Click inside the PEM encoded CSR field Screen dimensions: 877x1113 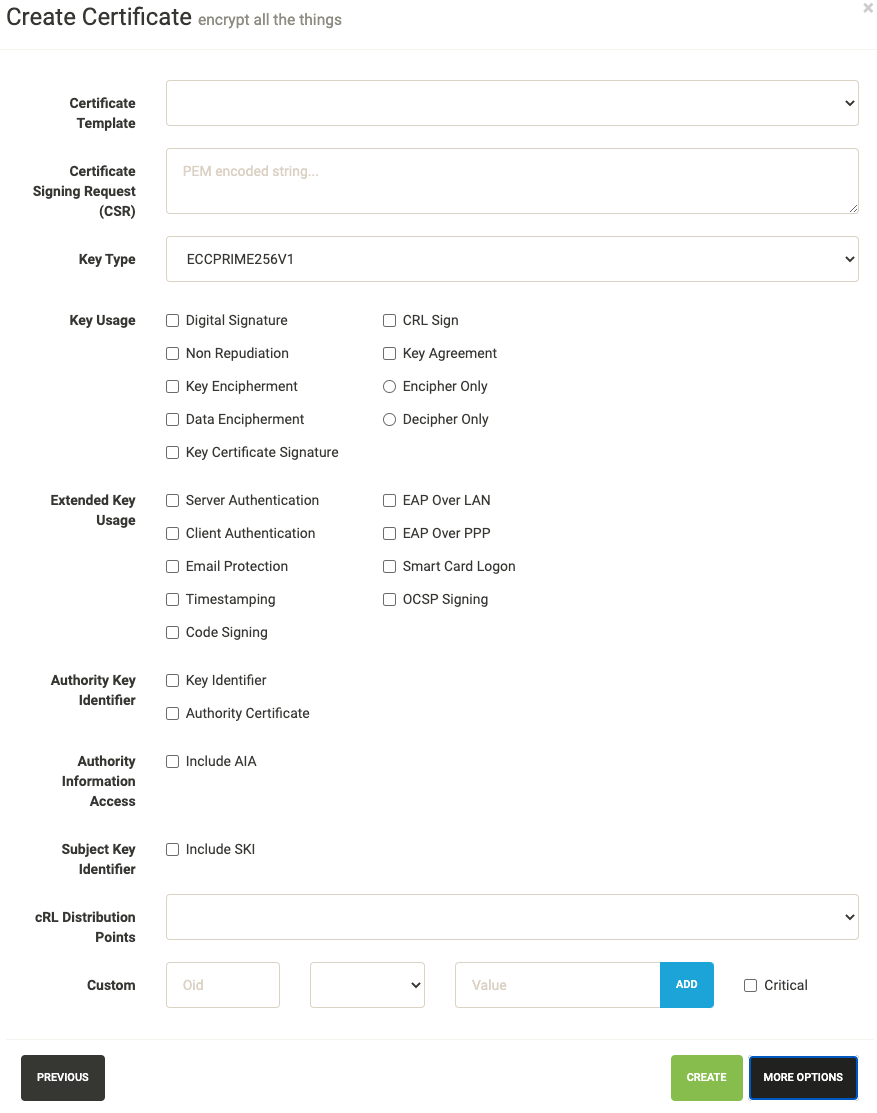tap(512, 180)
